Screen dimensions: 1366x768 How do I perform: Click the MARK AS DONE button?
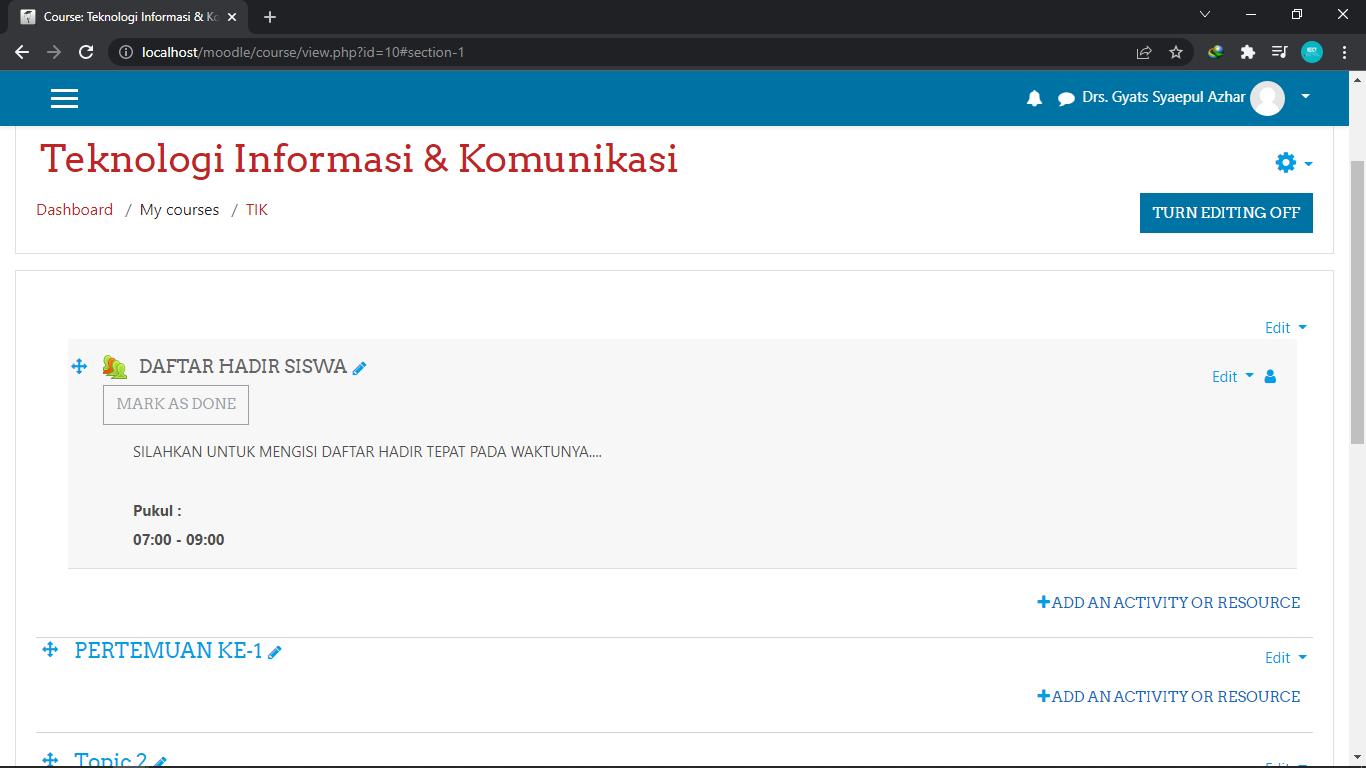[176, 404]
